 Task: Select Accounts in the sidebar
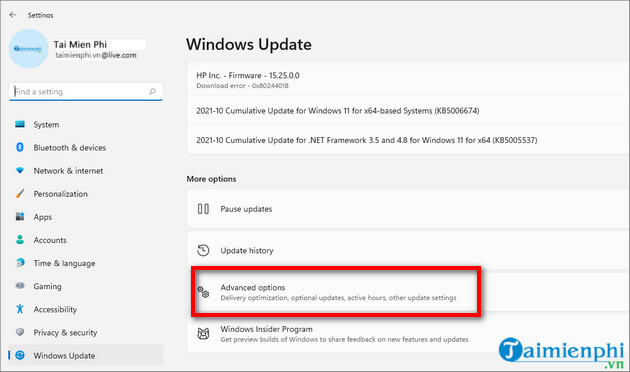click(86, 240)
